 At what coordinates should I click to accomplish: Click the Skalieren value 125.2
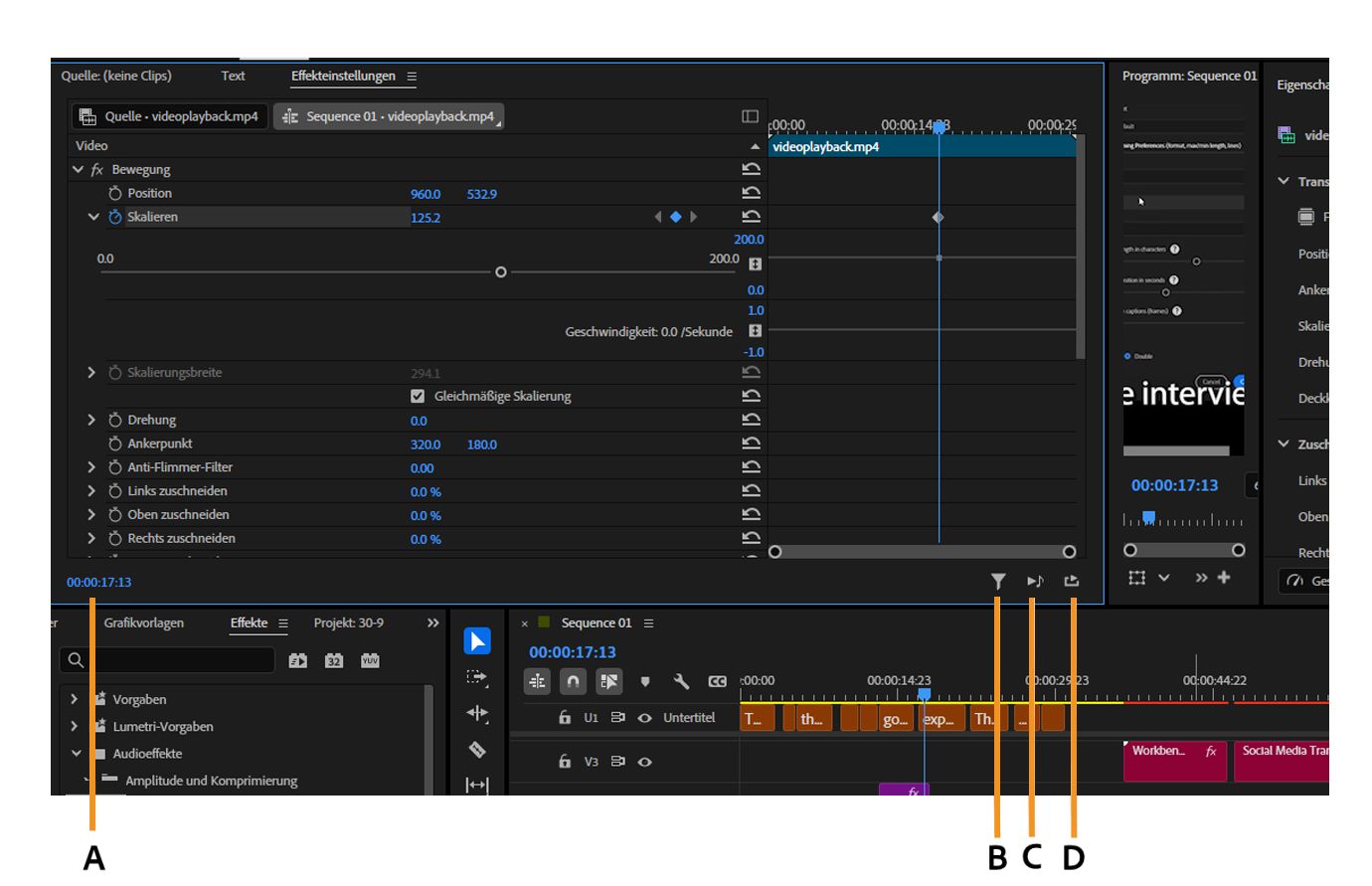pyautogui.click(x=426, y=218)
